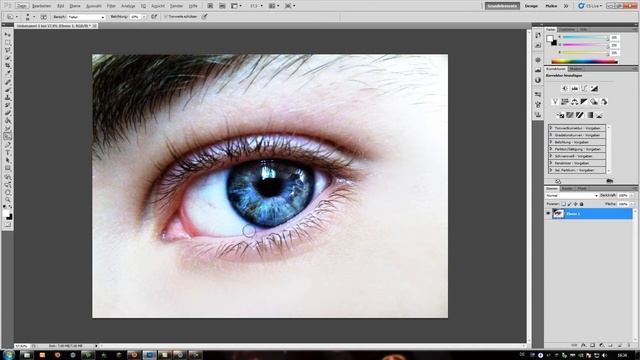Viewport: 640px width, 360px height.
Task: Add a Threshold adjustment layer
Action: point(580,115)
